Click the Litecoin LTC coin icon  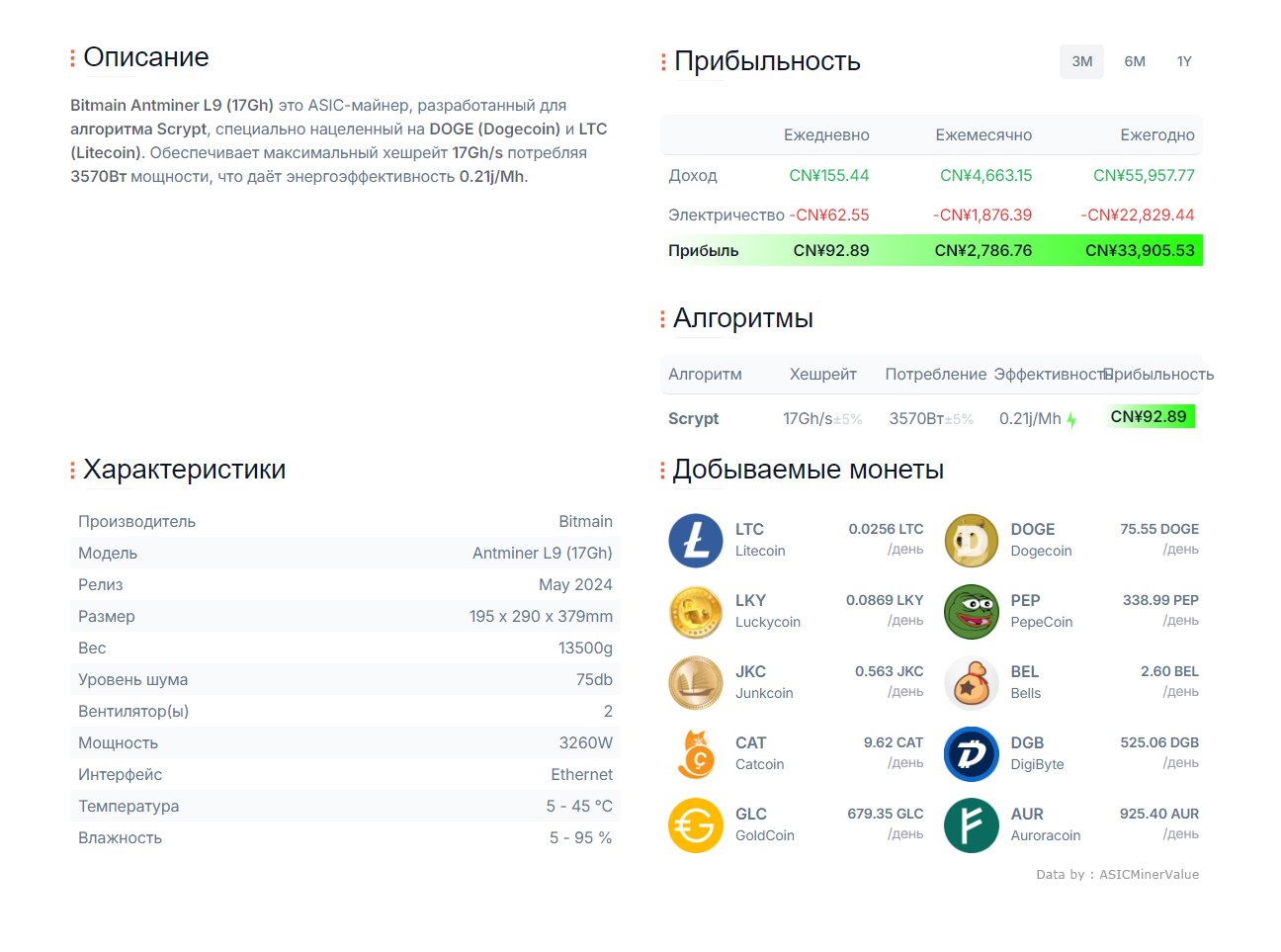pyautogui.click(x=696, y=541)
